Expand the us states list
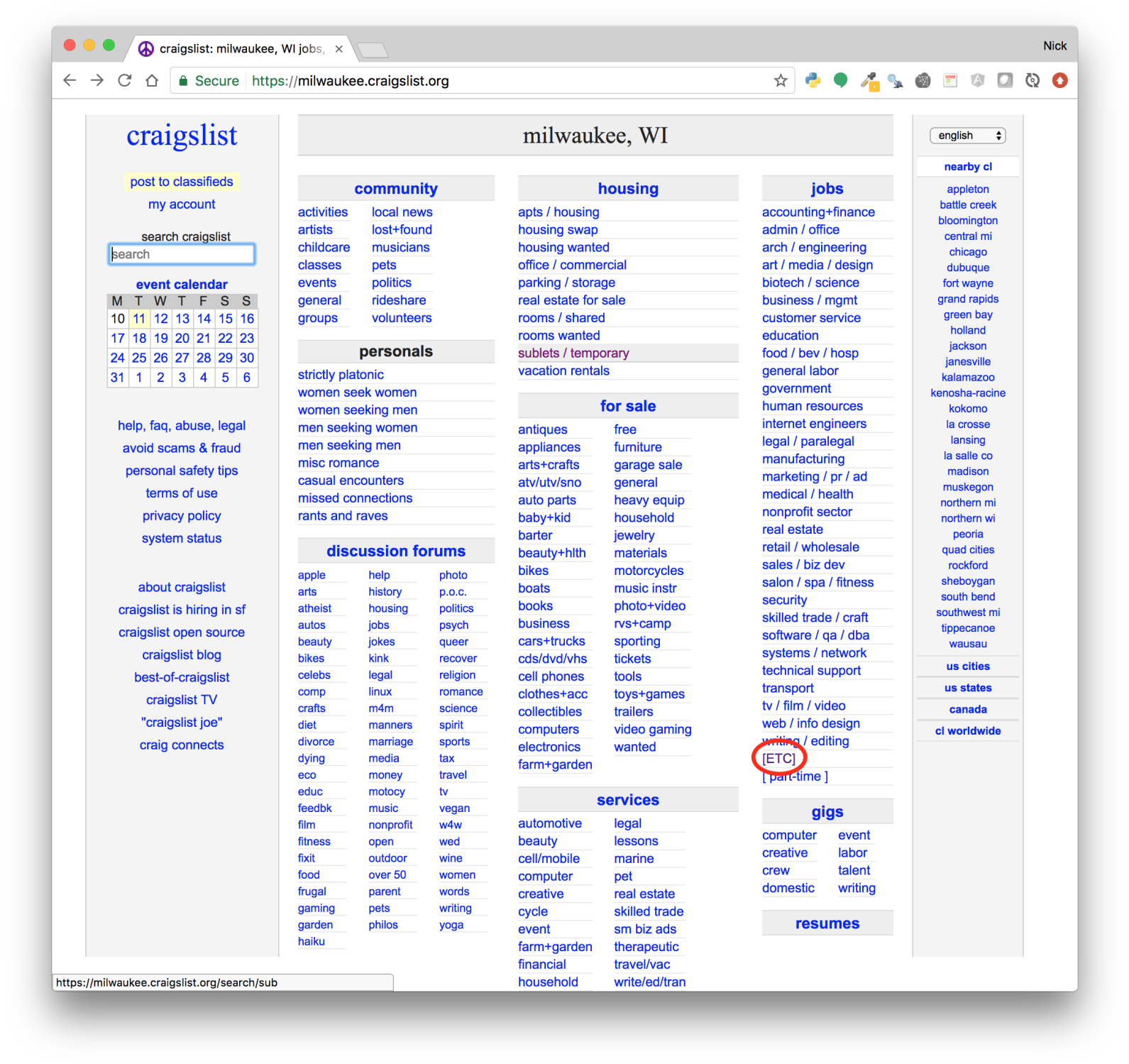Image resolution: width=1129 pixels, height=1064 pixels. tap(967, 688)
